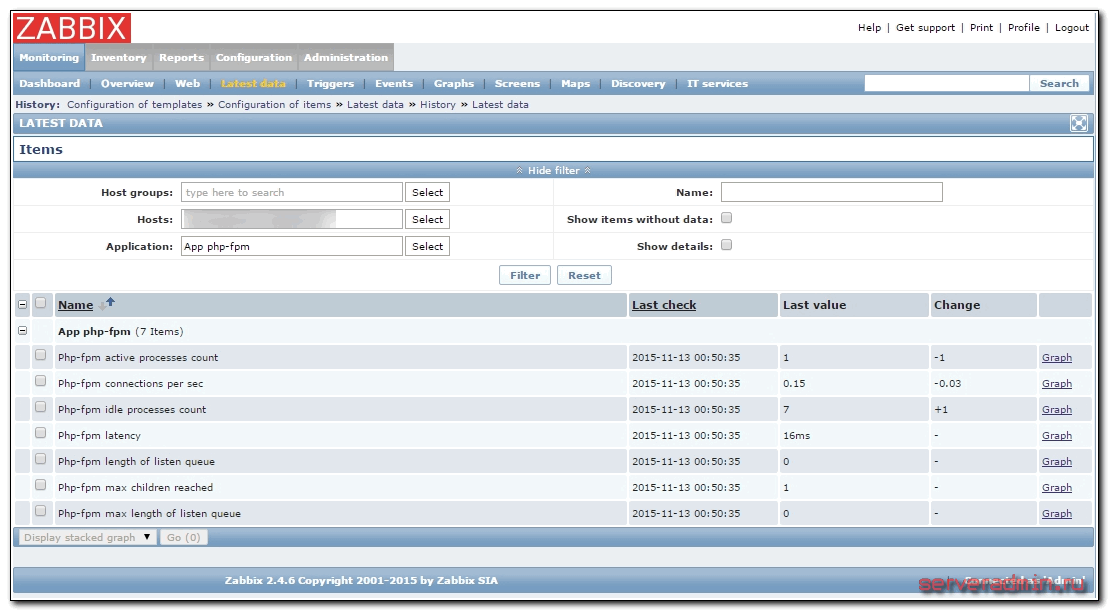The image size is (1110, 612).
Task: Open Graph for Php-fpm idle processes count
Action: (x=1056, y=410)
